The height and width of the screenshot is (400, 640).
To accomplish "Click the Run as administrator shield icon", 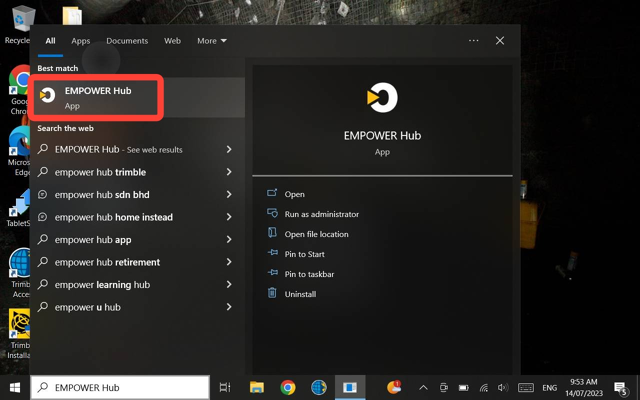I will coord(272,213).
